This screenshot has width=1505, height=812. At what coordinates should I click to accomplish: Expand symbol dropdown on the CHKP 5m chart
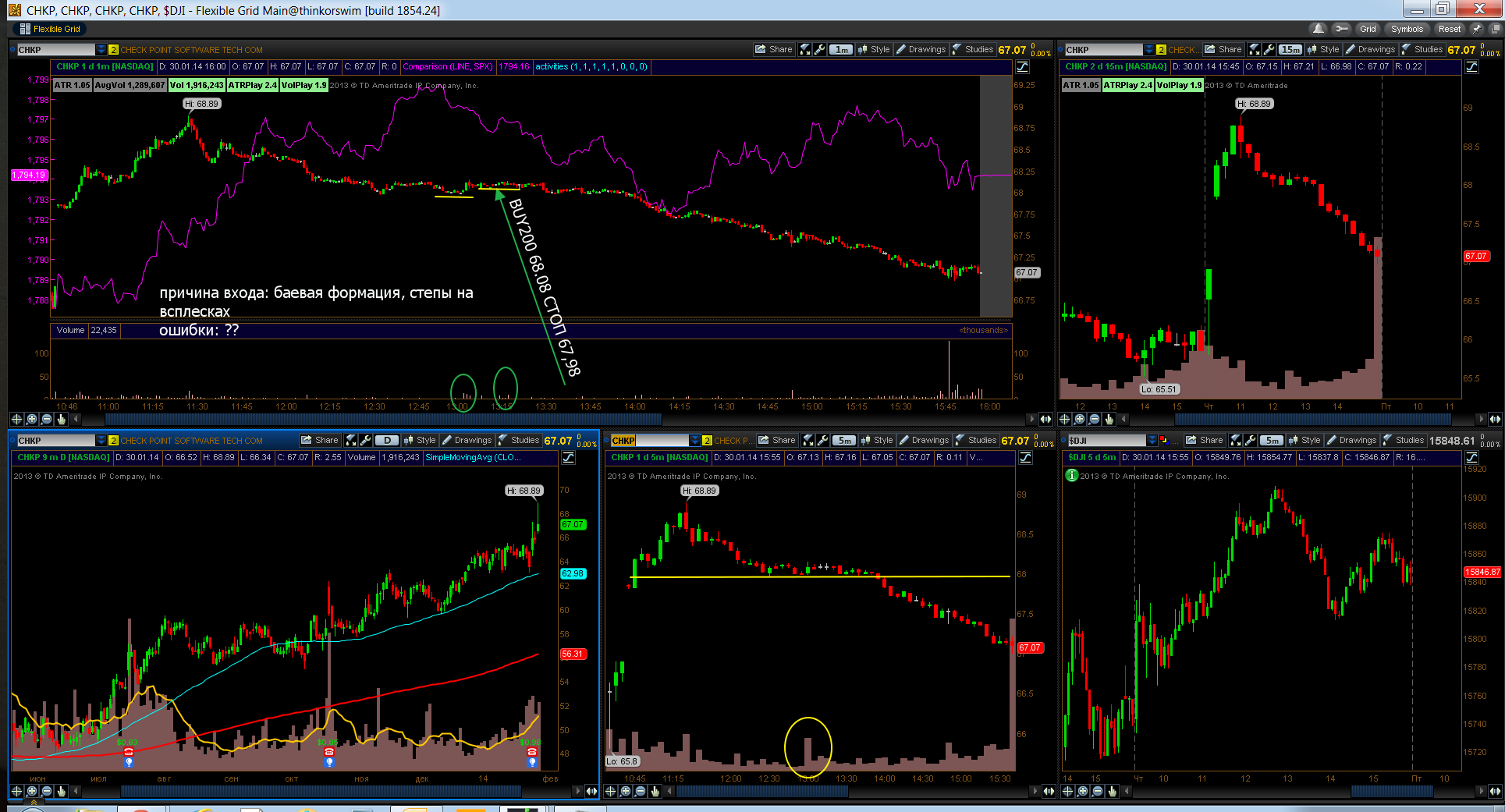695,440
